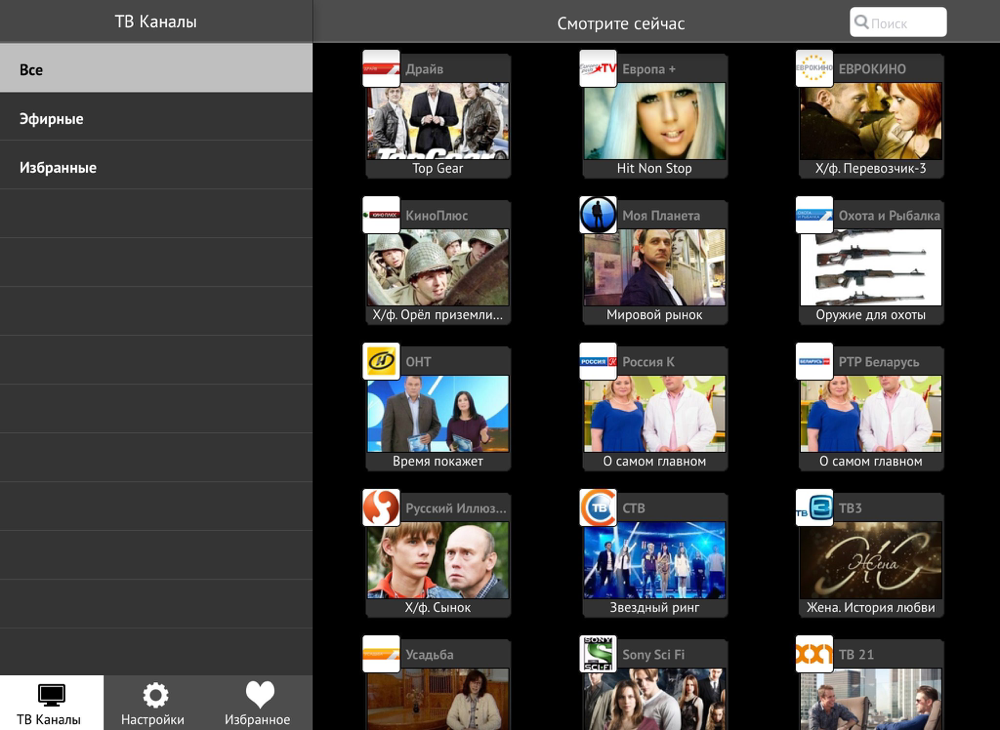Viewport: 1000px width, 730px height.
Task: Click the Моя Планета channel logo
Action: point(598,215)
